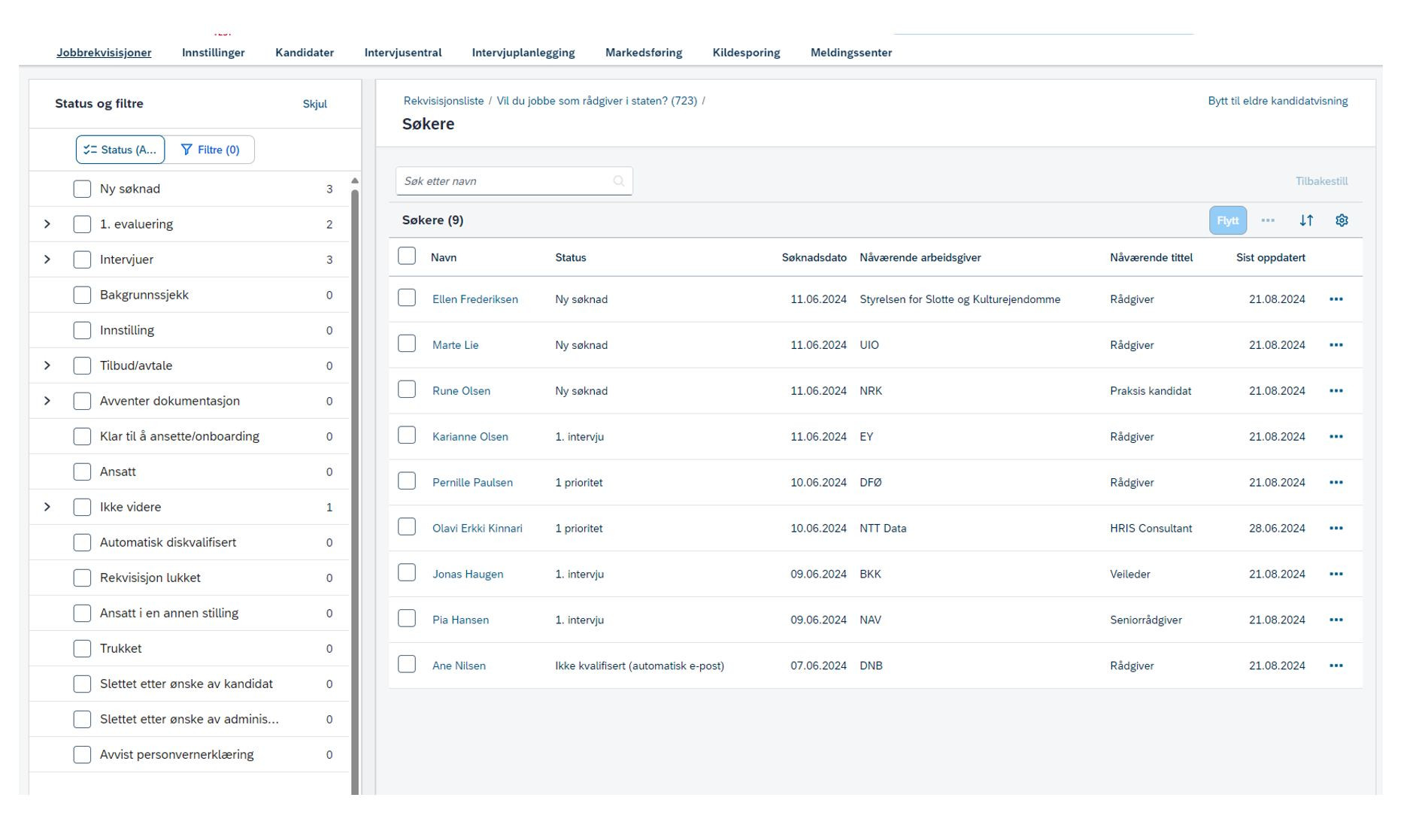Viewport: 1422px width, 840px height.
Task: Click HRIS Consultant title cell
Action: click(1151, 529)
